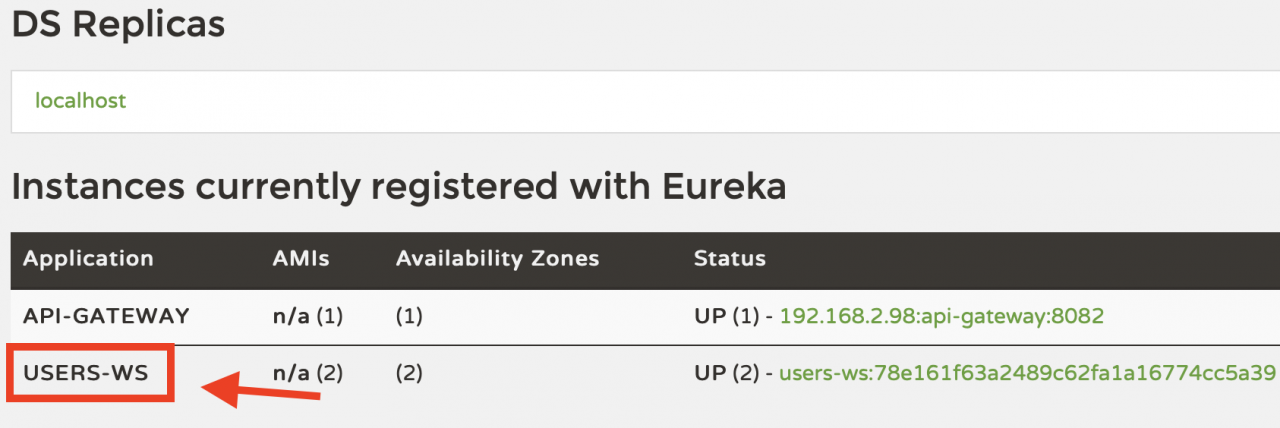This screenshot has width=1280, height=428.
Task: Click the AMIs column header
Action: coord(300,259)
